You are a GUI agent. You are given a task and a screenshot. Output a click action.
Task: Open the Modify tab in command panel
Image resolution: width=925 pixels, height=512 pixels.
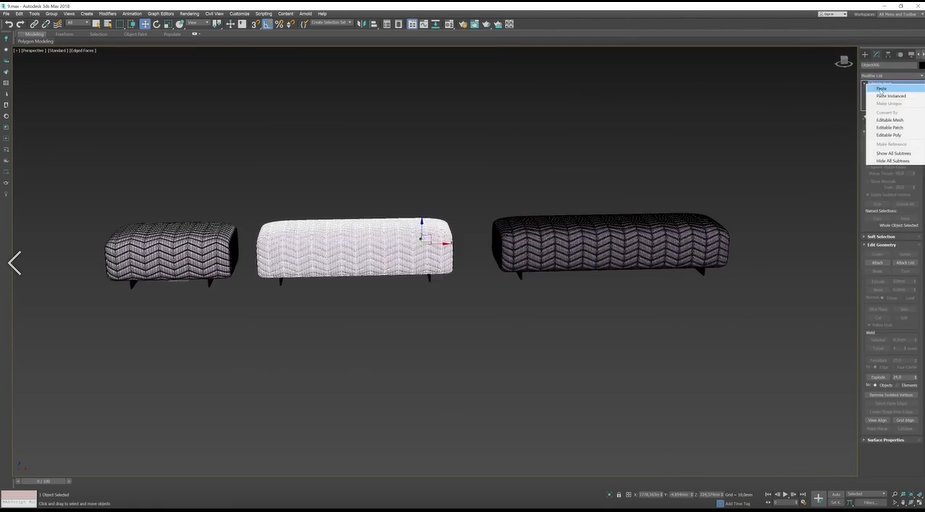pos(877,54)
